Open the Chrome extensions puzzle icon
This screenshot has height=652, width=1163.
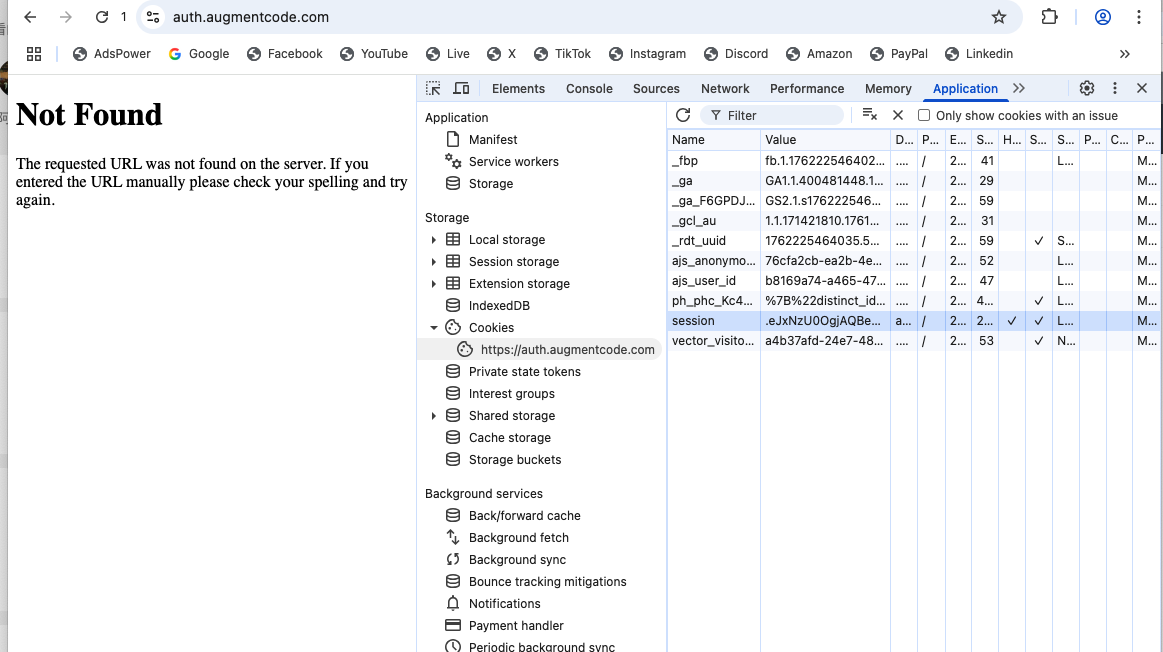[x=1049, y=17]
